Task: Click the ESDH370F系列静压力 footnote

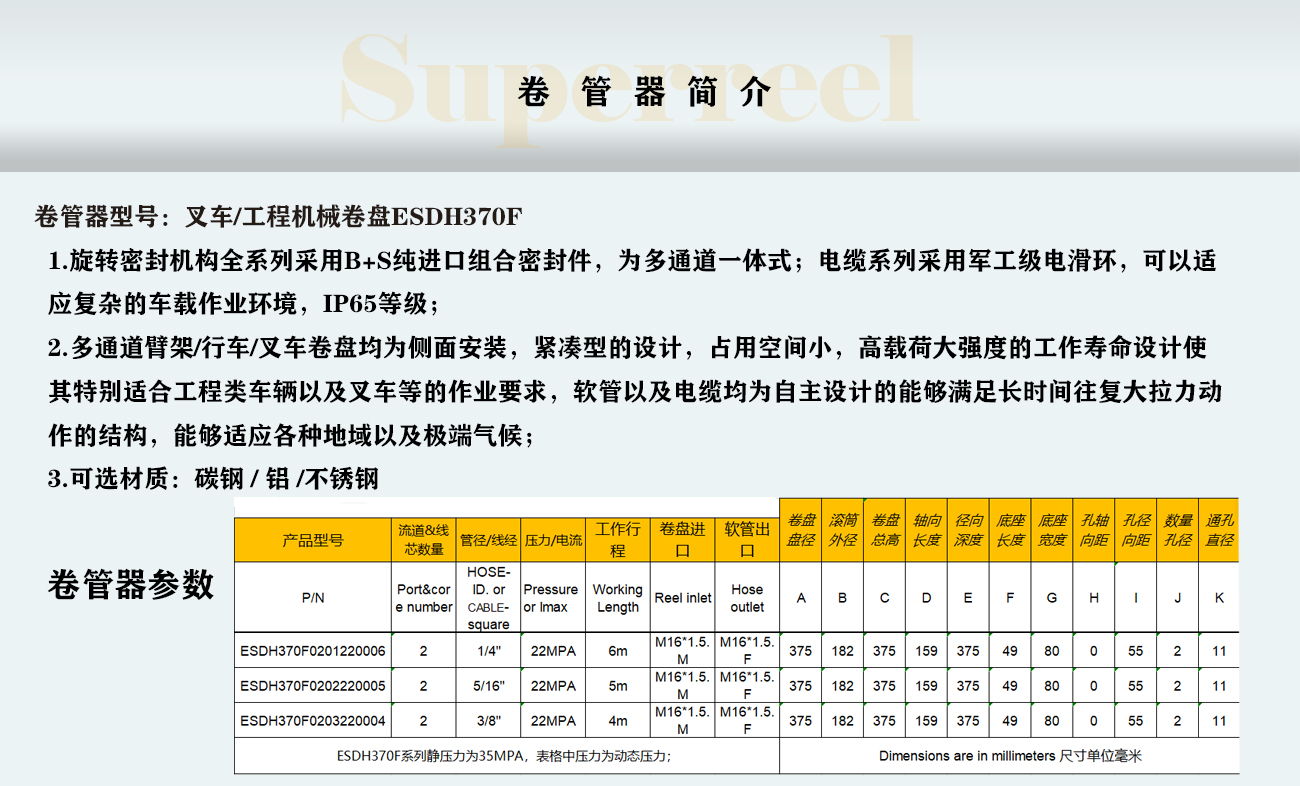Action: tap(504, 756)
